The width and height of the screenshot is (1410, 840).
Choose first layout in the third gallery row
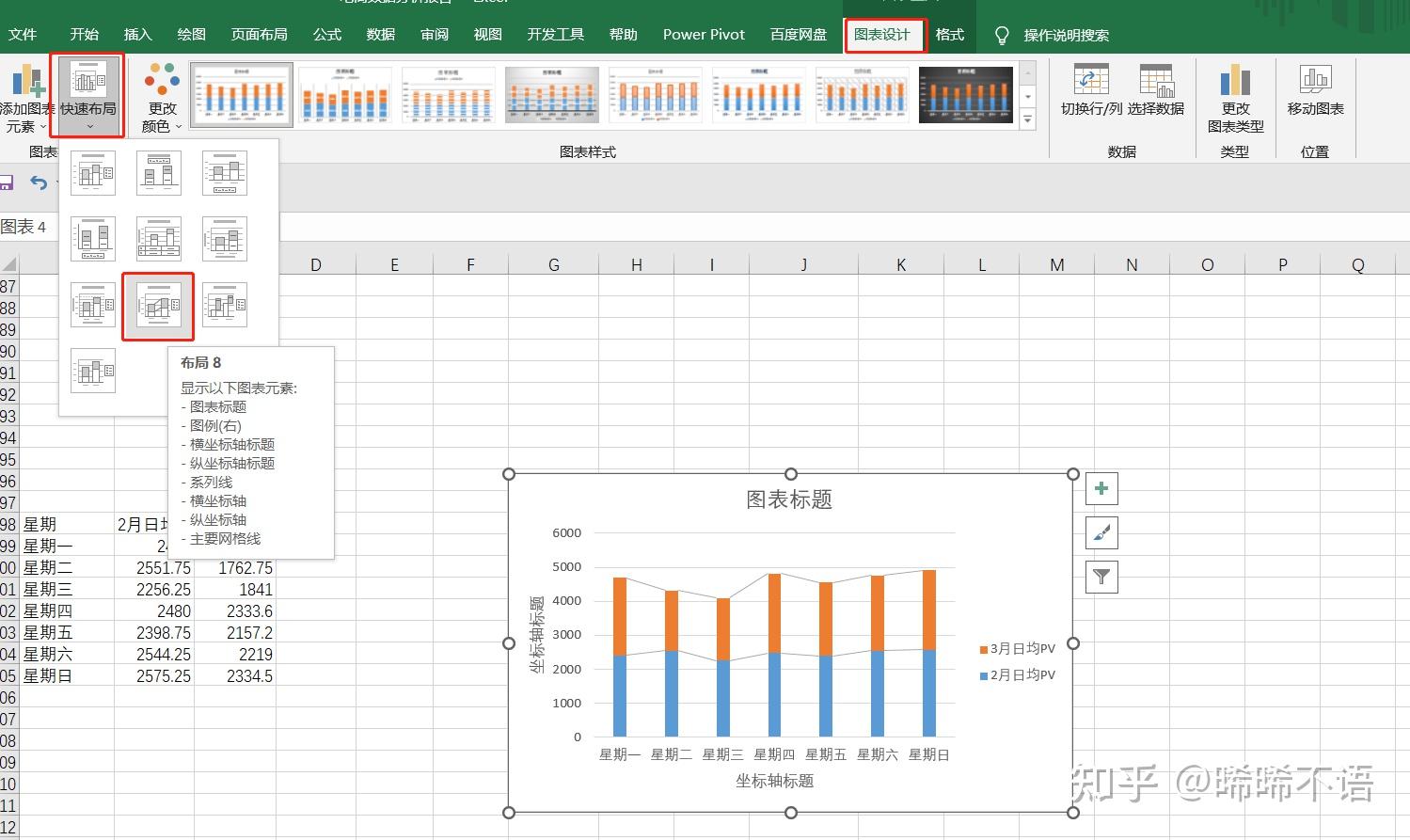(x=93, y=305)
